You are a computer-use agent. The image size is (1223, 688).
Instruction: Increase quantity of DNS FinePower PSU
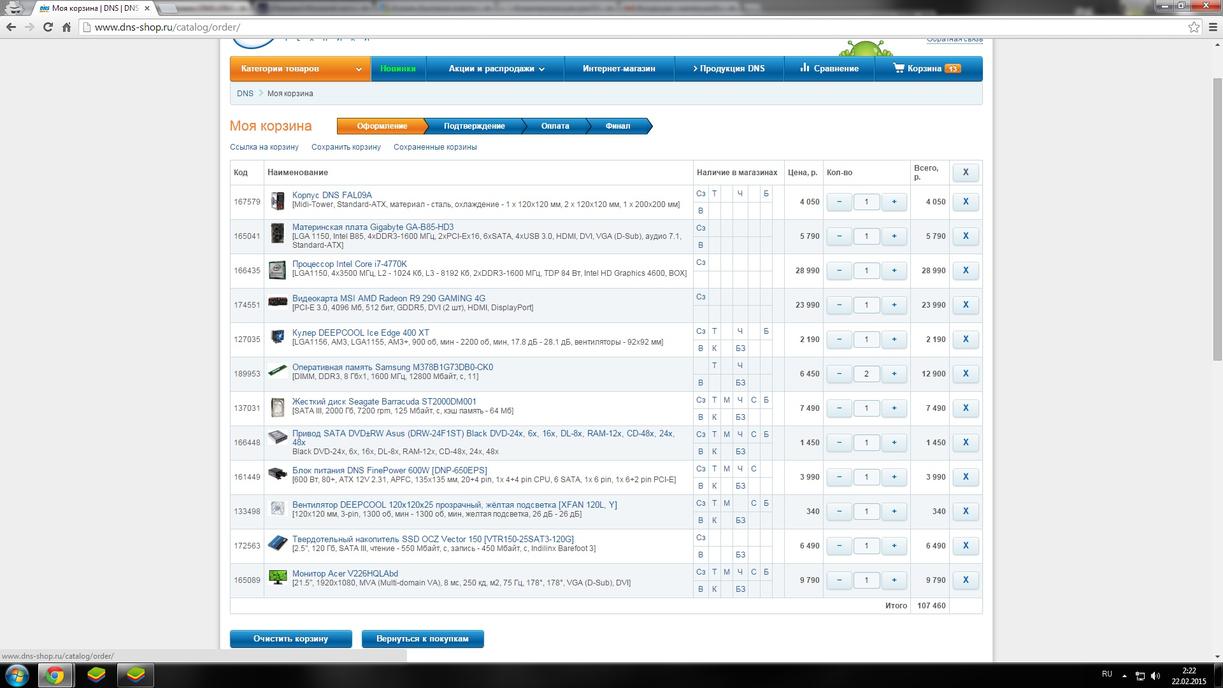893,477
